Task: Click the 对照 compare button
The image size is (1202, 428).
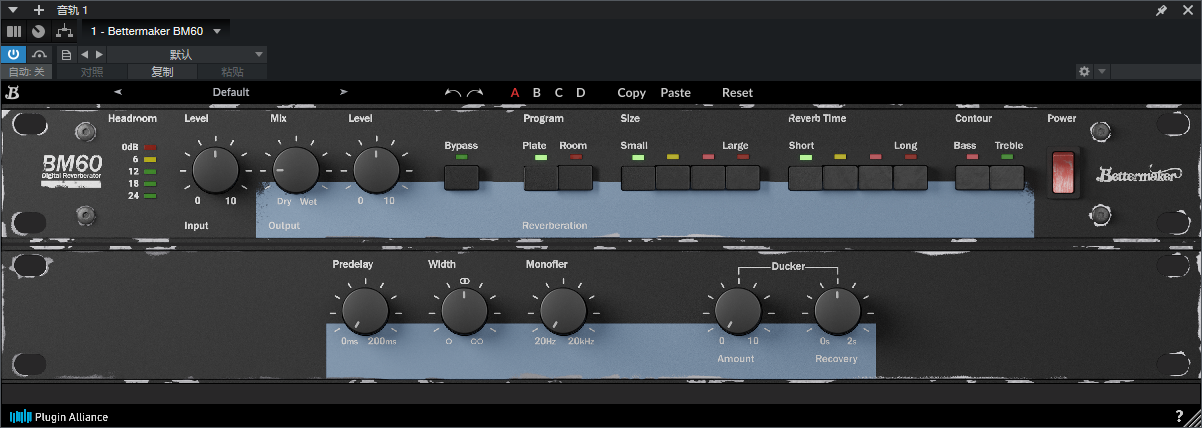Action: coord(92,72)
